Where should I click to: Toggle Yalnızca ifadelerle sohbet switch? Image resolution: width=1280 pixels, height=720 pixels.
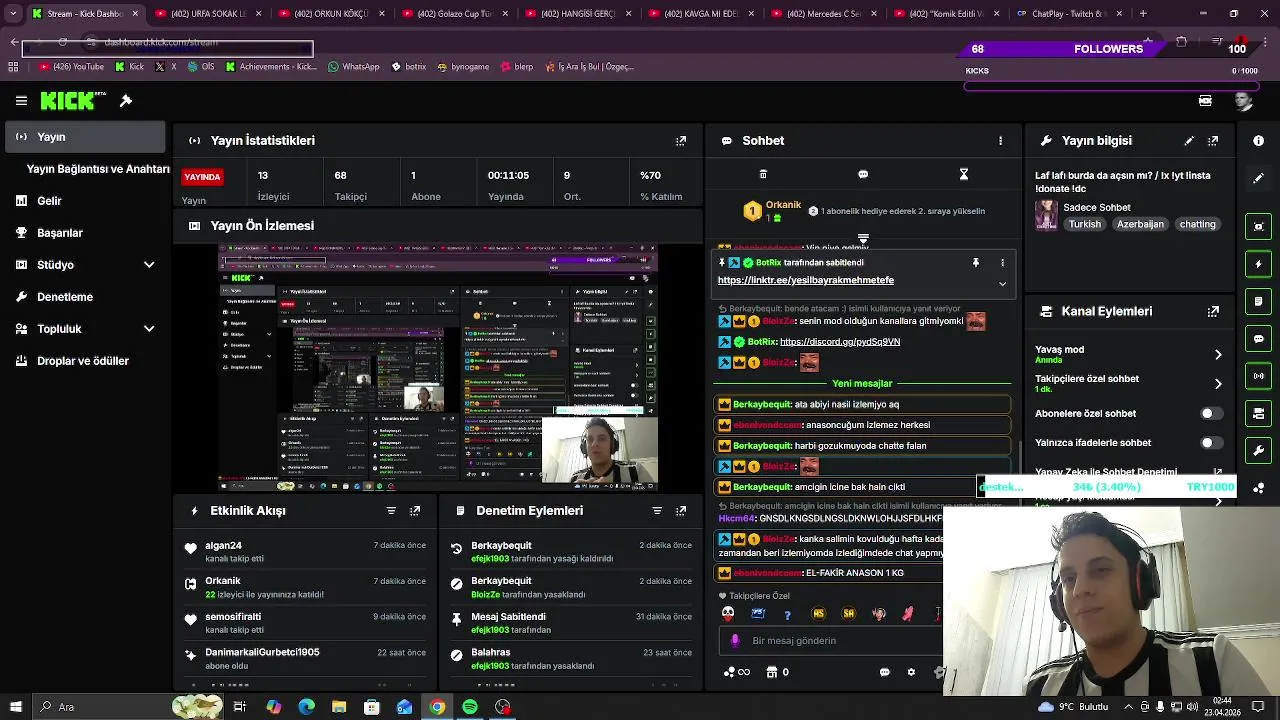tap(1211, 443)
